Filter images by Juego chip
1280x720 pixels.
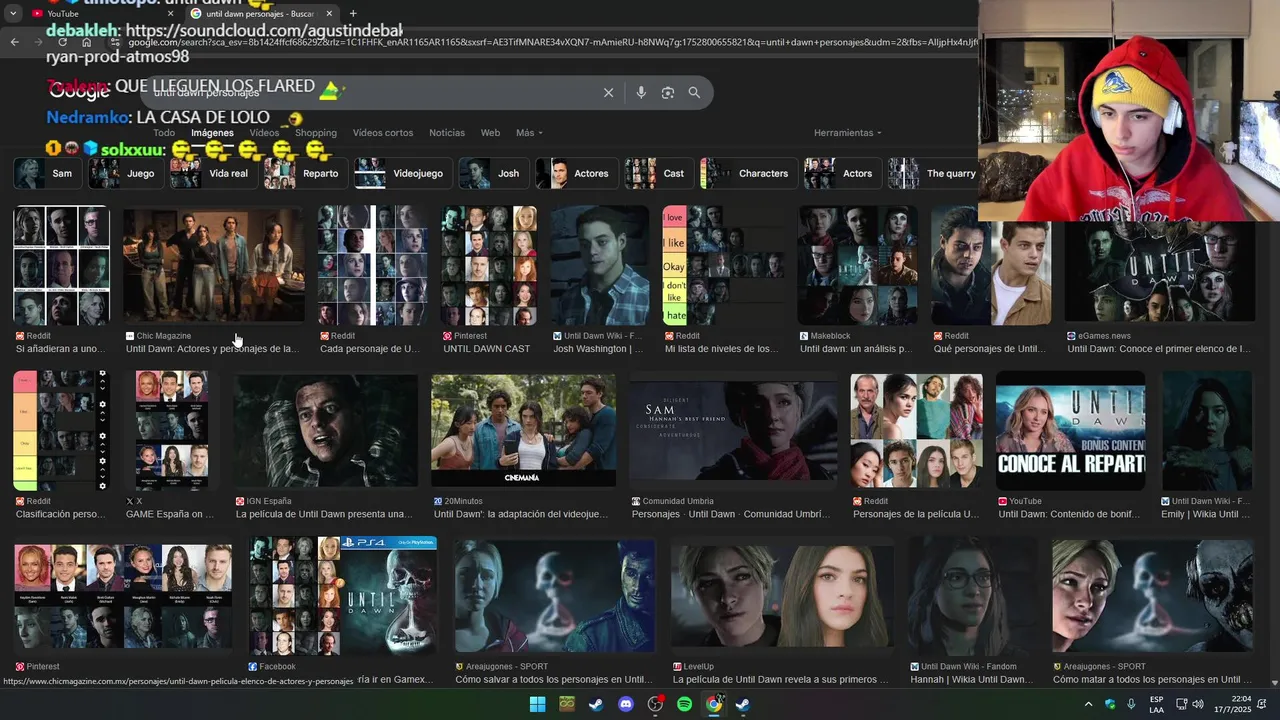pos(126,173)
